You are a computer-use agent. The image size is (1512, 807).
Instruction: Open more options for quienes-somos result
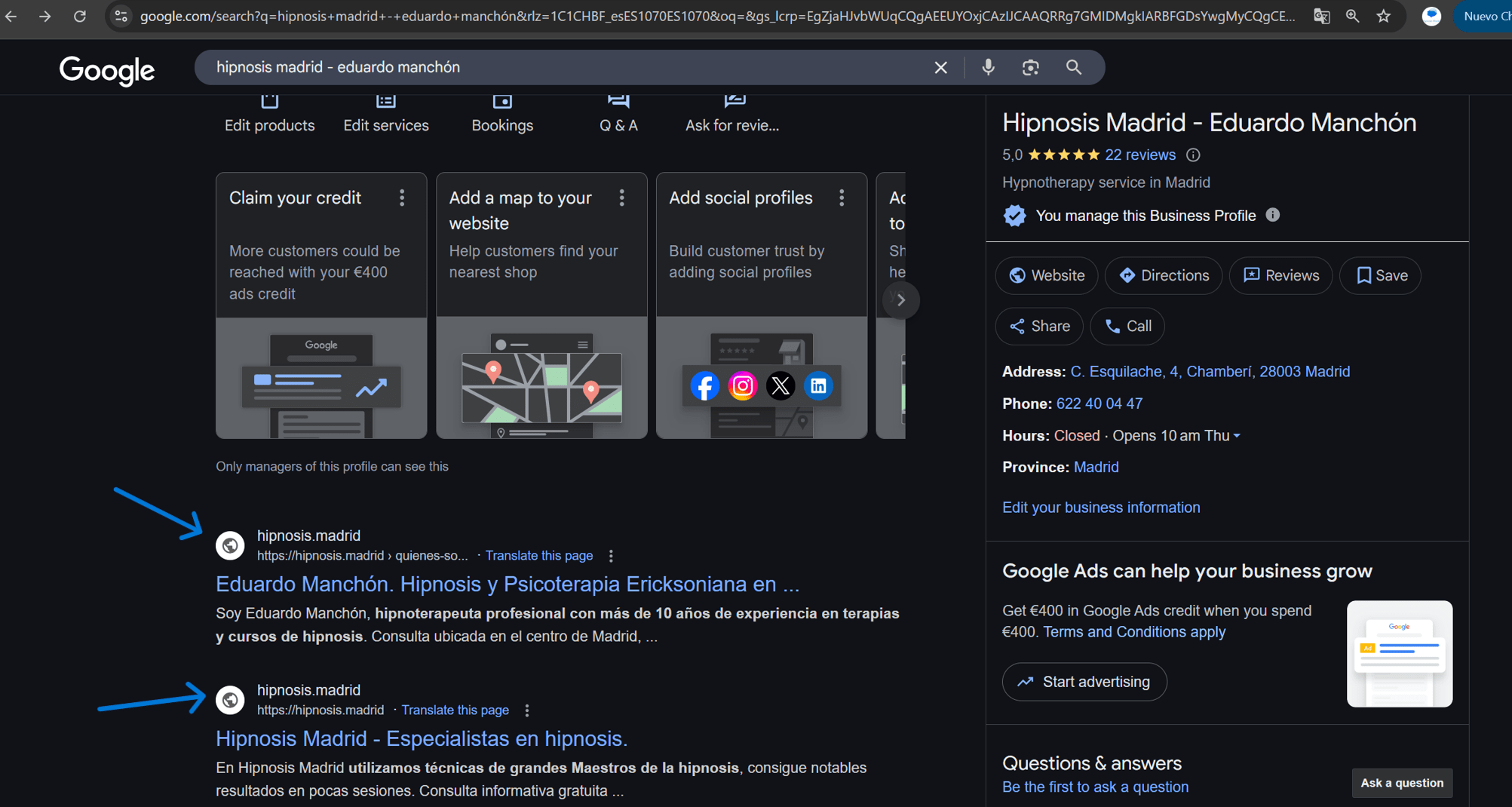(x=611, y=556)
